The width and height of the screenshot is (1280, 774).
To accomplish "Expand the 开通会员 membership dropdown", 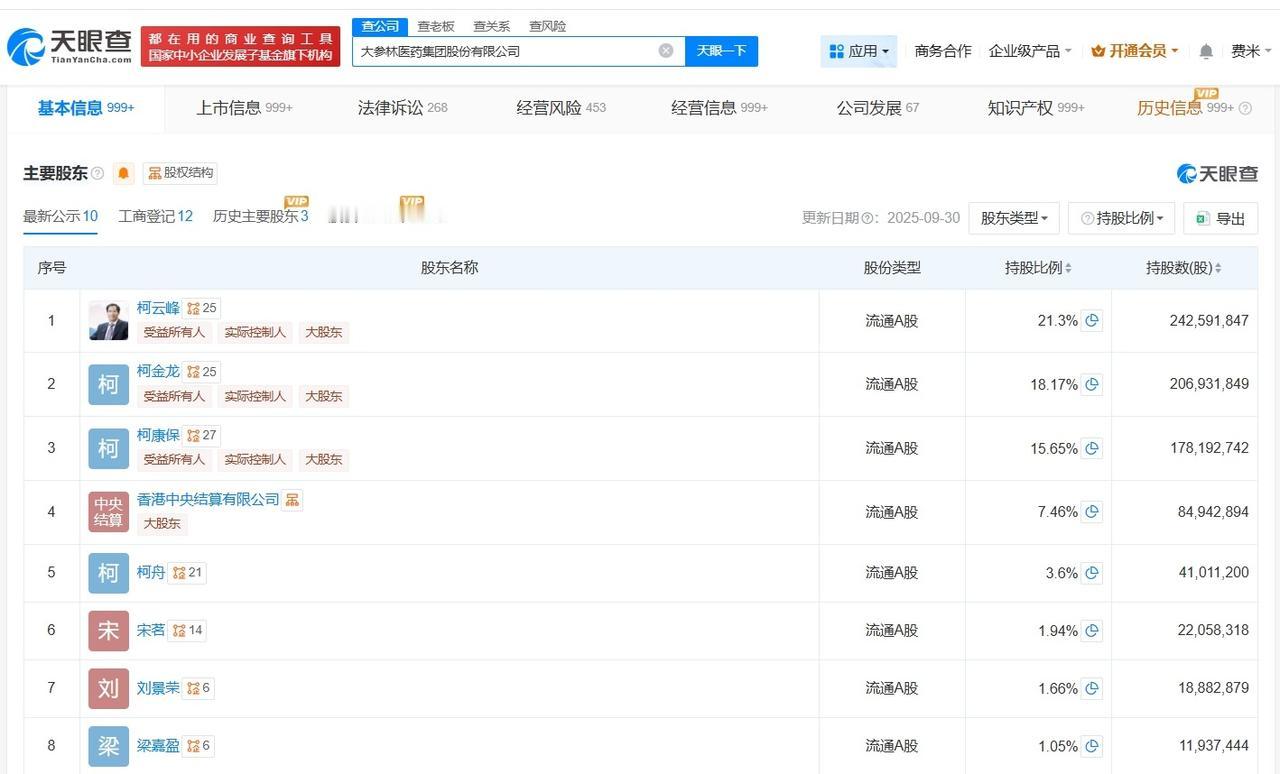I will [1134, 51].
